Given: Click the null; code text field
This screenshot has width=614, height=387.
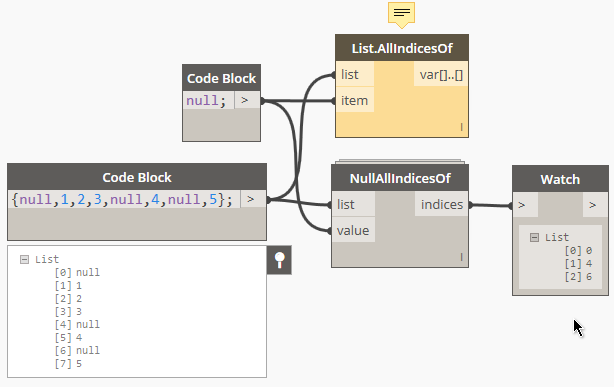Looking at the screenshot, I should coord(208,100).
